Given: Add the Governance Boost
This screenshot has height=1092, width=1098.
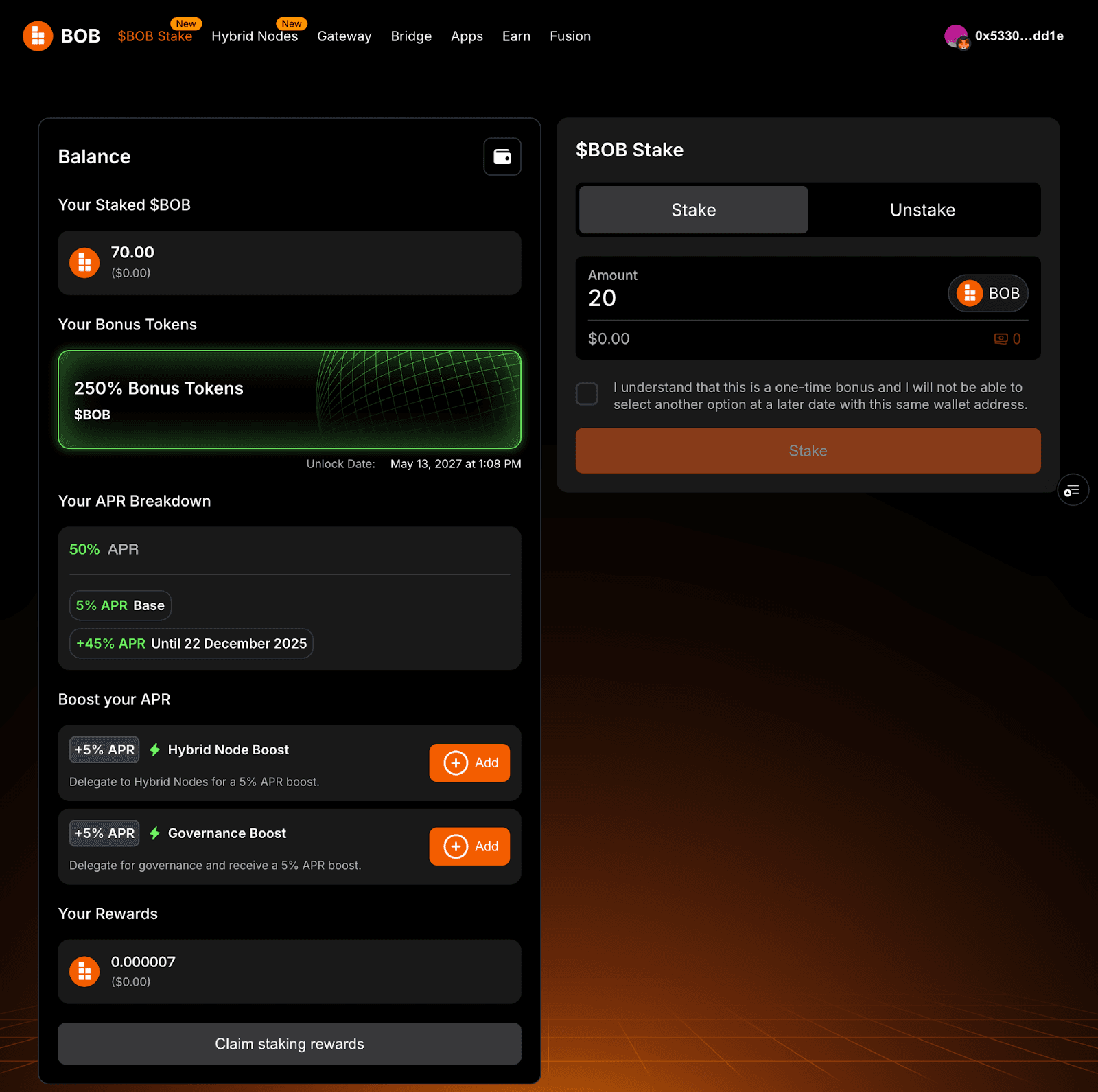Looking at the screenshot, I should (x=469, y=846).
